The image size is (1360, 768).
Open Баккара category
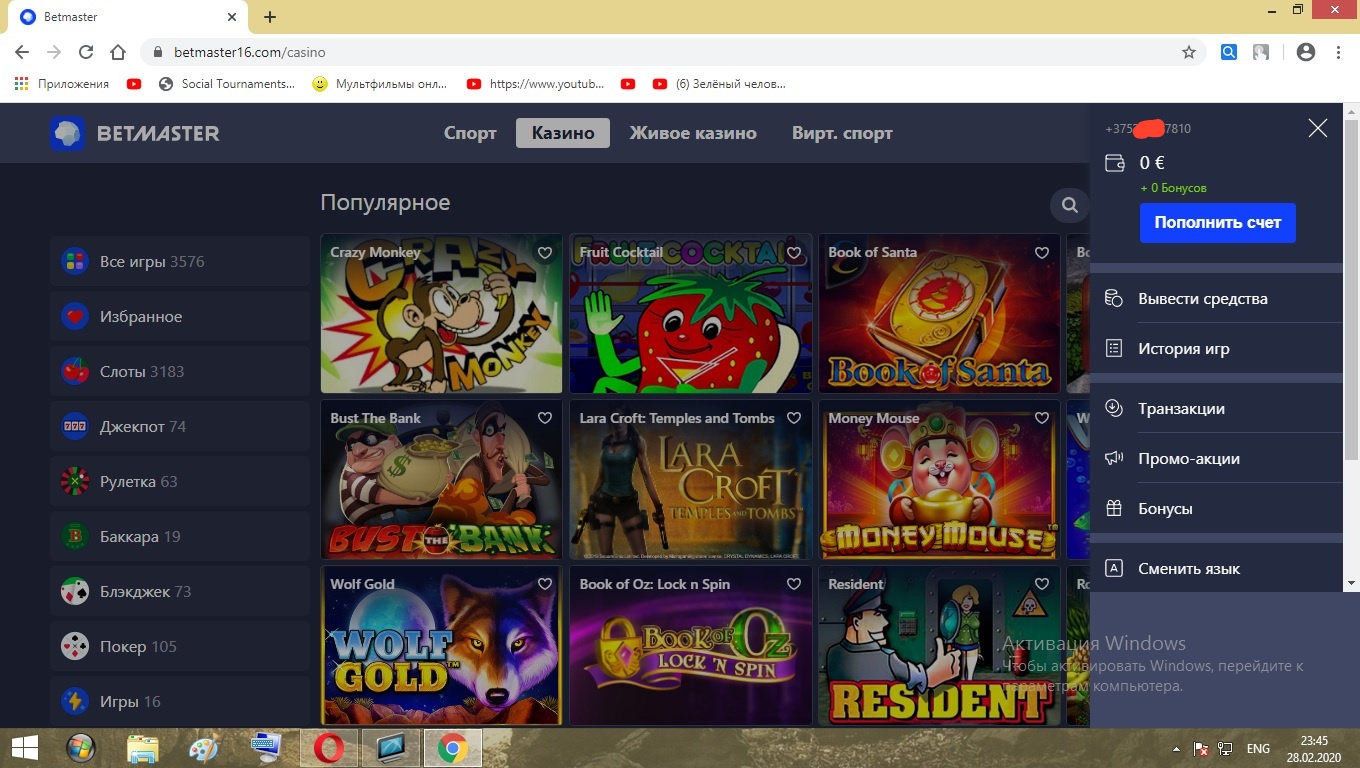click(x=180, y=537)
